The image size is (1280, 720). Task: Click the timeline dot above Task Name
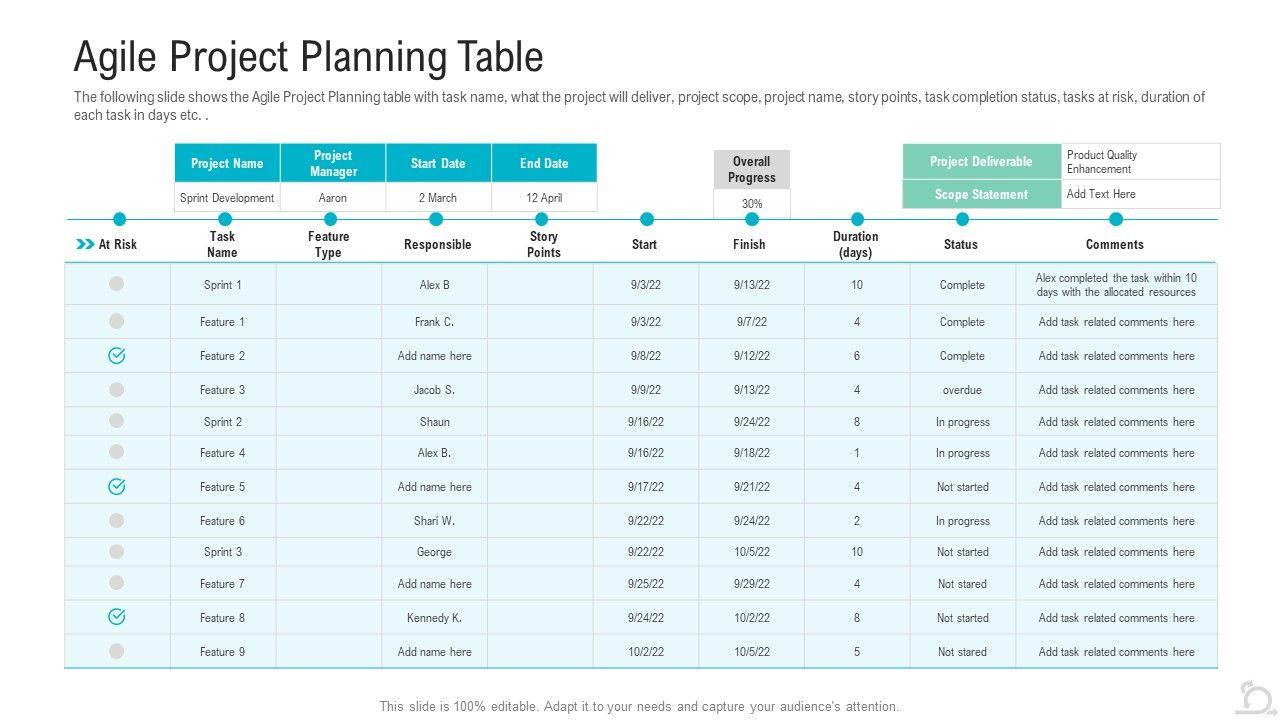(x=225, y=219)
